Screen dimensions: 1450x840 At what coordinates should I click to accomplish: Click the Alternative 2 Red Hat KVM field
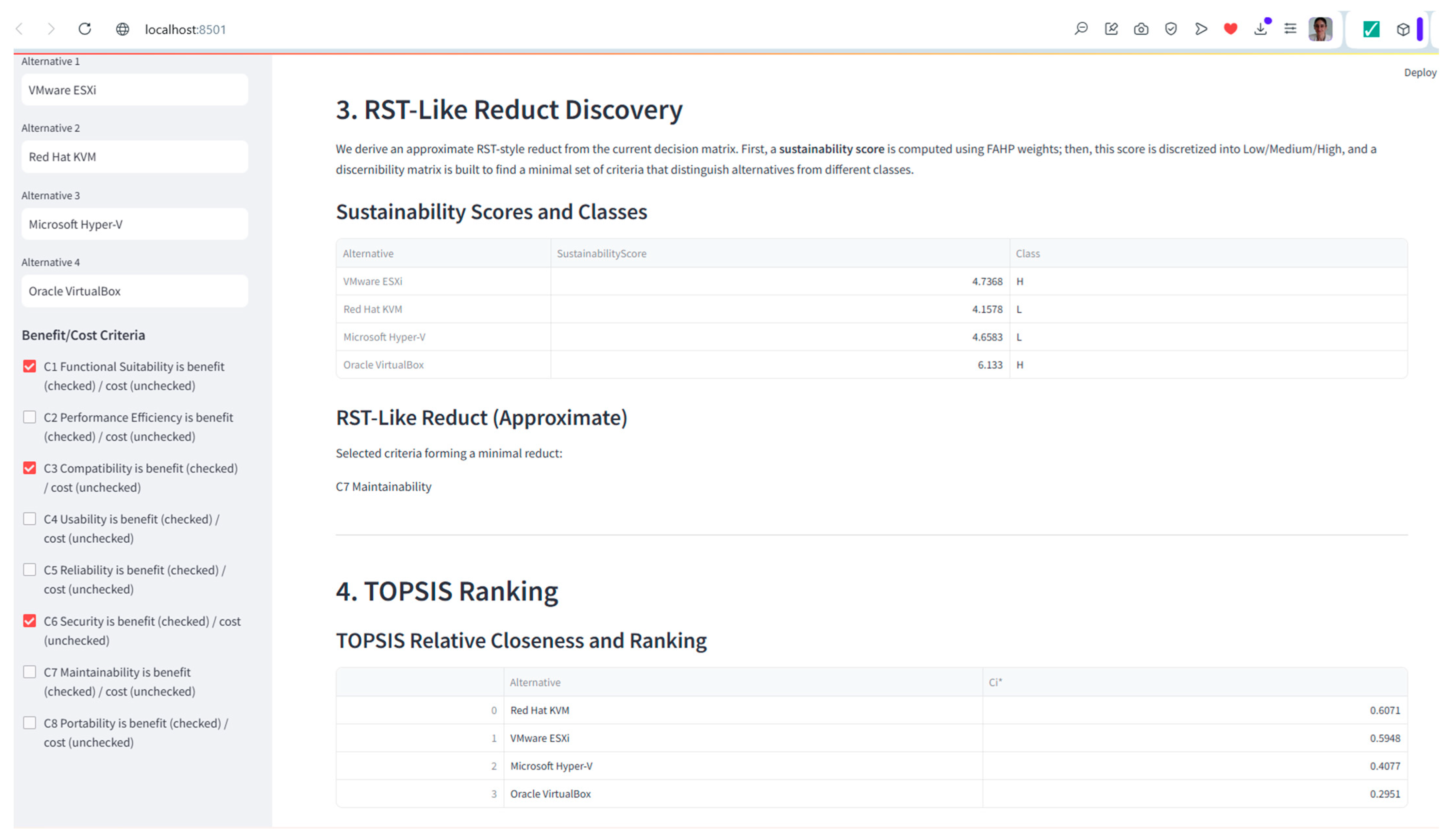tap(135, 157)
